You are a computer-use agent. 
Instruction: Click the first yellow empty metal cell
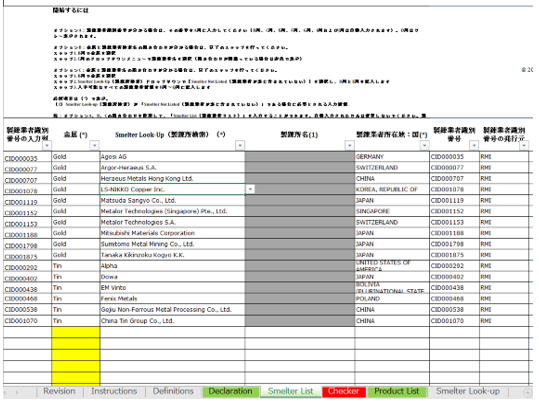click(x=76, y=332)
